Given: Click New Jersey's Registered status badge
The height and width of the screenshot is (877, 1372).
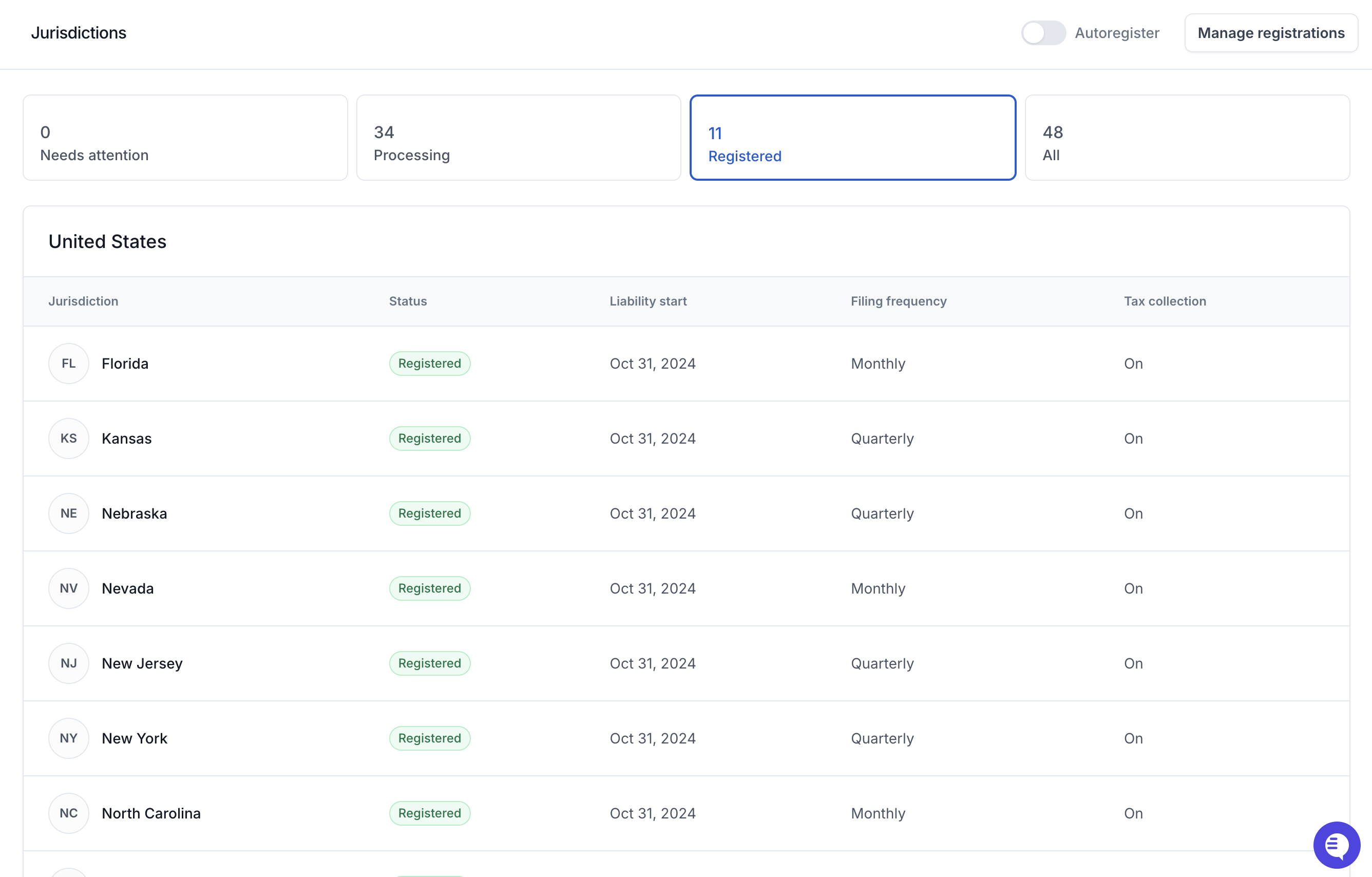Looking at the screenshot, I should (430, 663).
